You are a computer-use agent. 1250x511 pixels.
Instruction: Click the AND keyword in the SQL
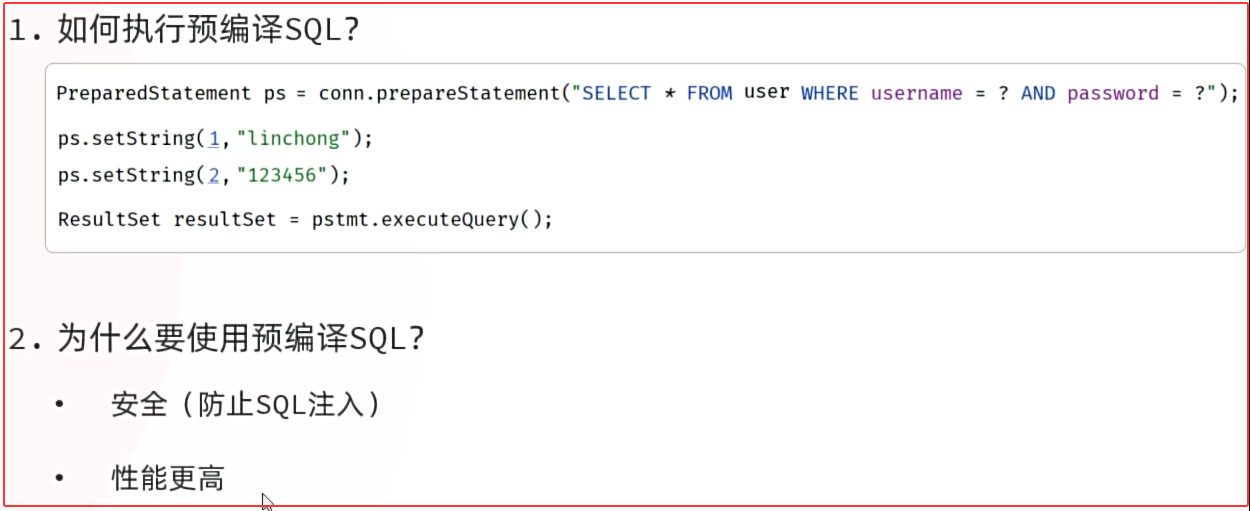tap(1037, 94)
